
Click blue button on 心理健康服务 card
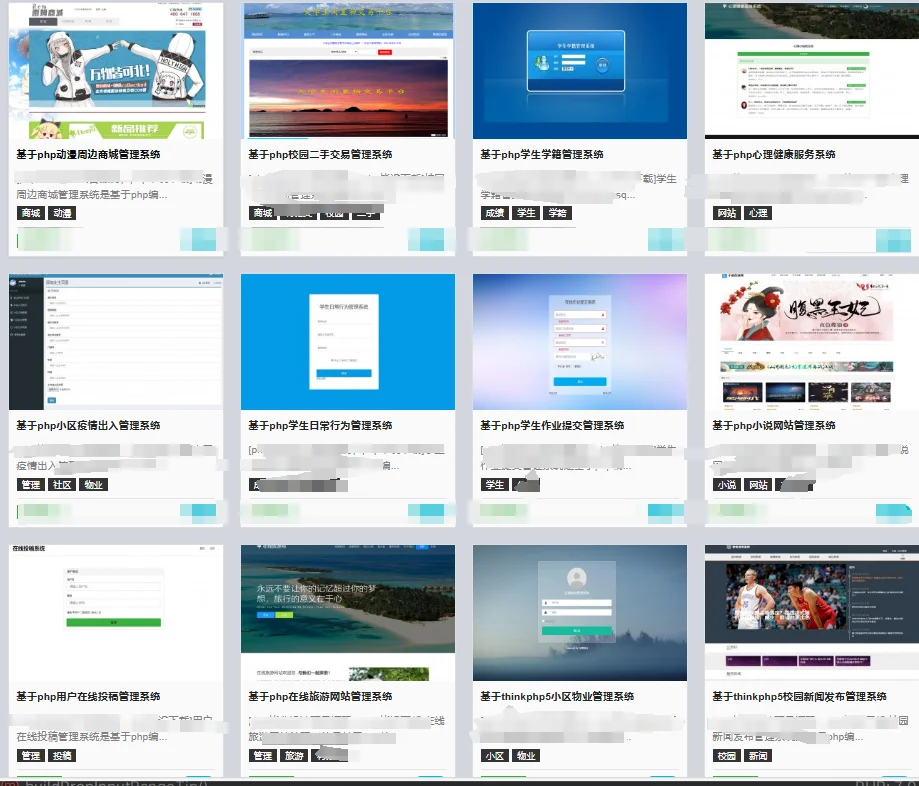[894, 240]
